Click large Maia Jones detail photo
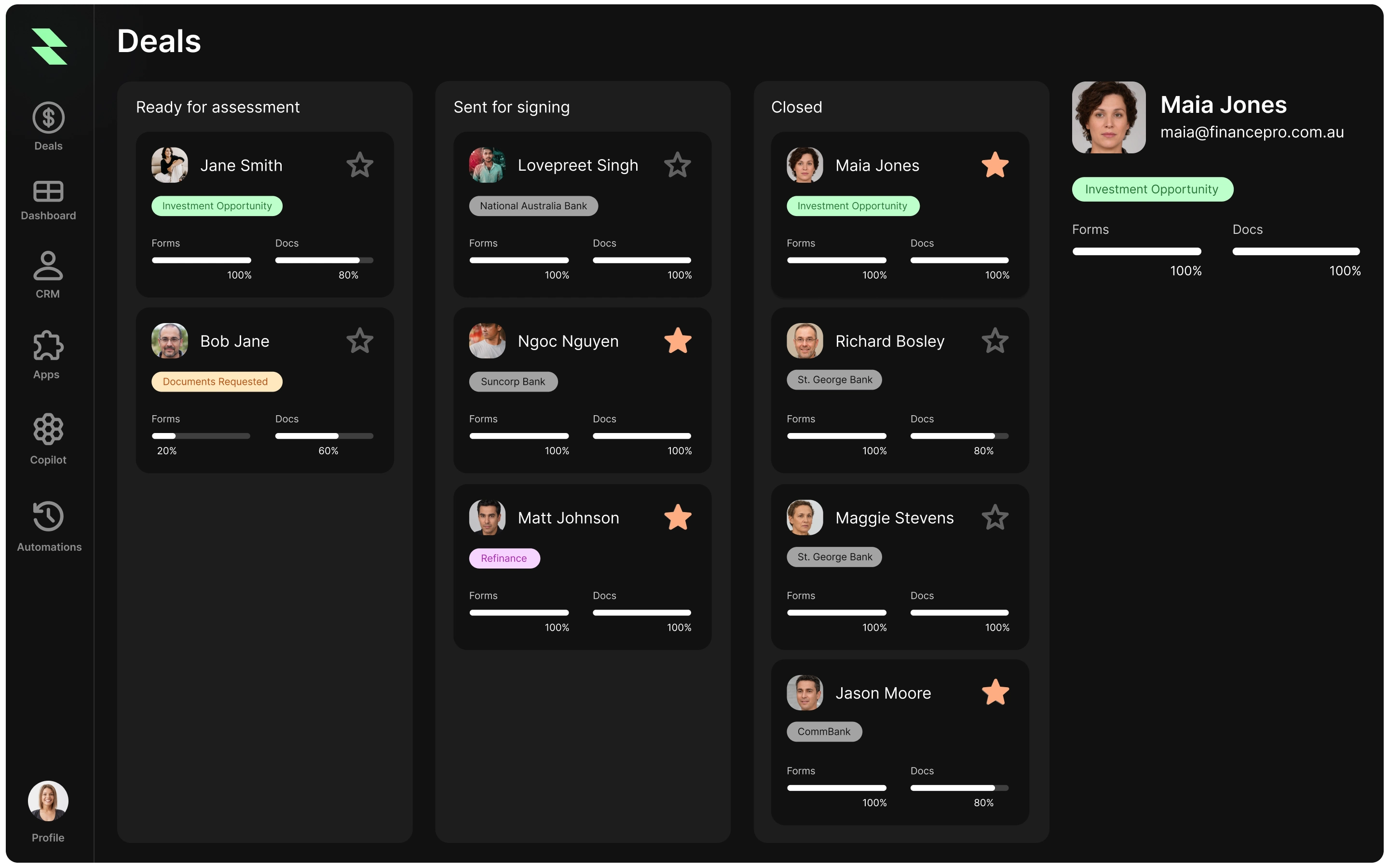Image resolution: width=1389 pixels, height=868 pixels. (1108, 117)
